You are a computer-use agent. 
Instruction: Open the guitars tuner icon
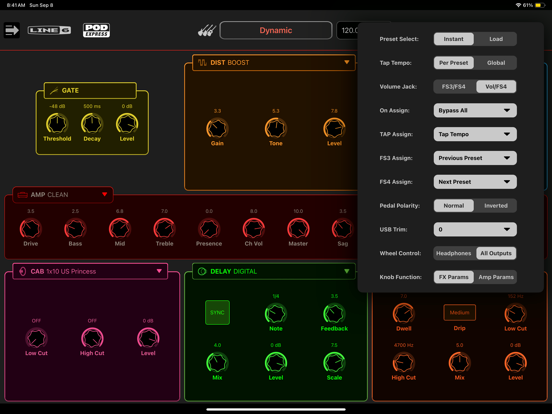pos(207,30)
